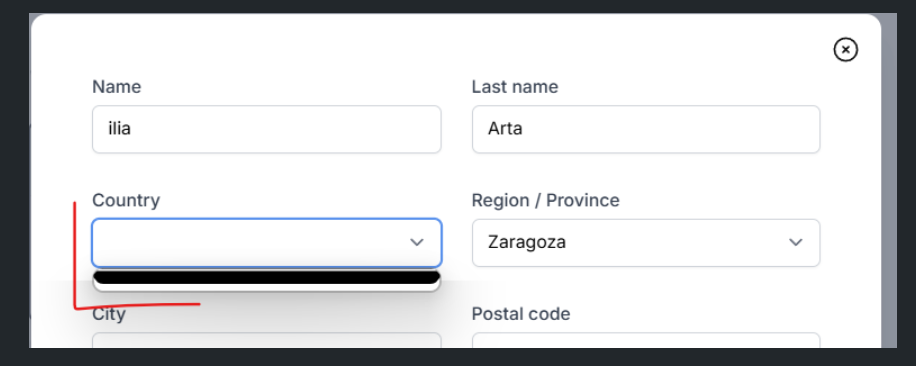
Task: Expand the Region / Province dropdown showing Zaragoza
Action: 646,243
